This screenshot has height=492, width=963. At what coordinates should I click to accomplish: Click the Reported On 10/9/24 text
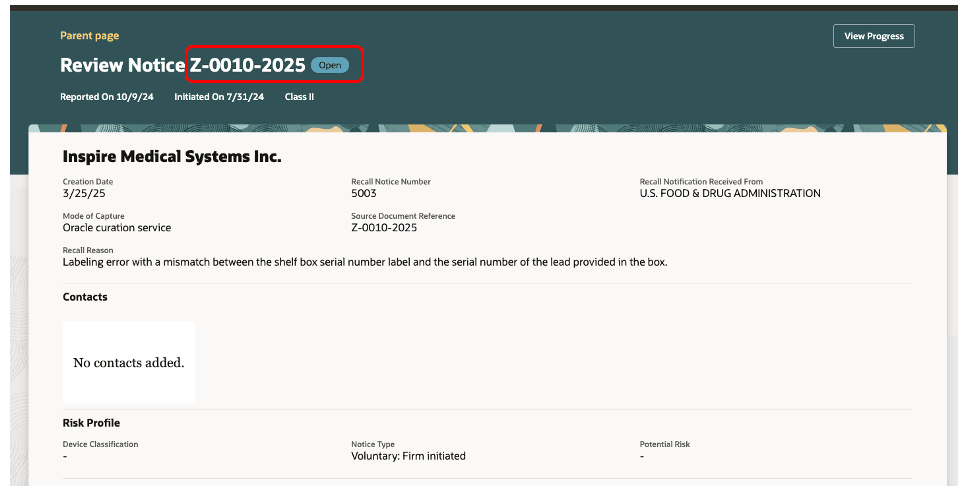tap(107, 96)
